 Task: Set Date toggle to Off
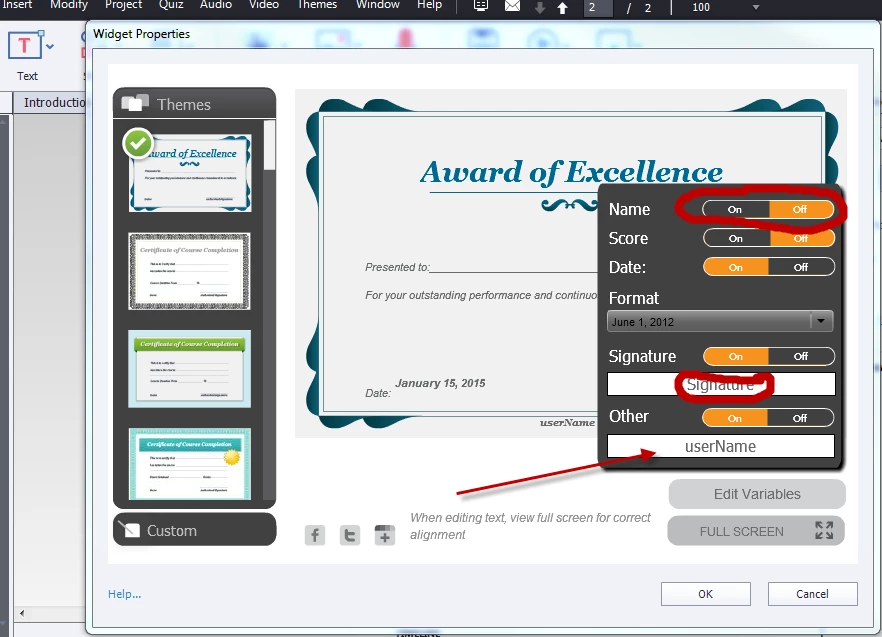(801, 267)
